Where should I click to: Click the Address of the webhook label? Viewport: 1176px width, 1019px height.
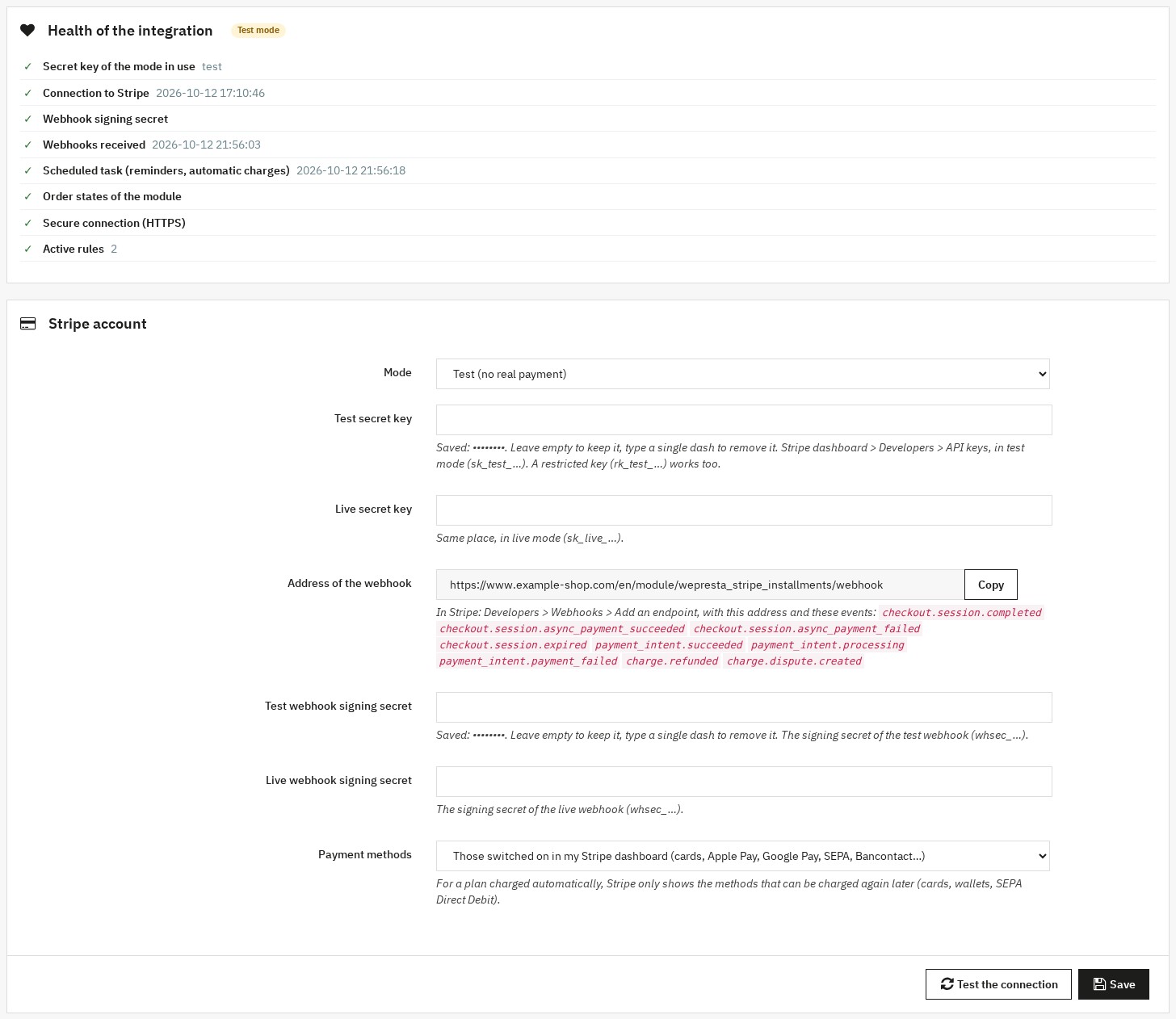coord(350,583)
